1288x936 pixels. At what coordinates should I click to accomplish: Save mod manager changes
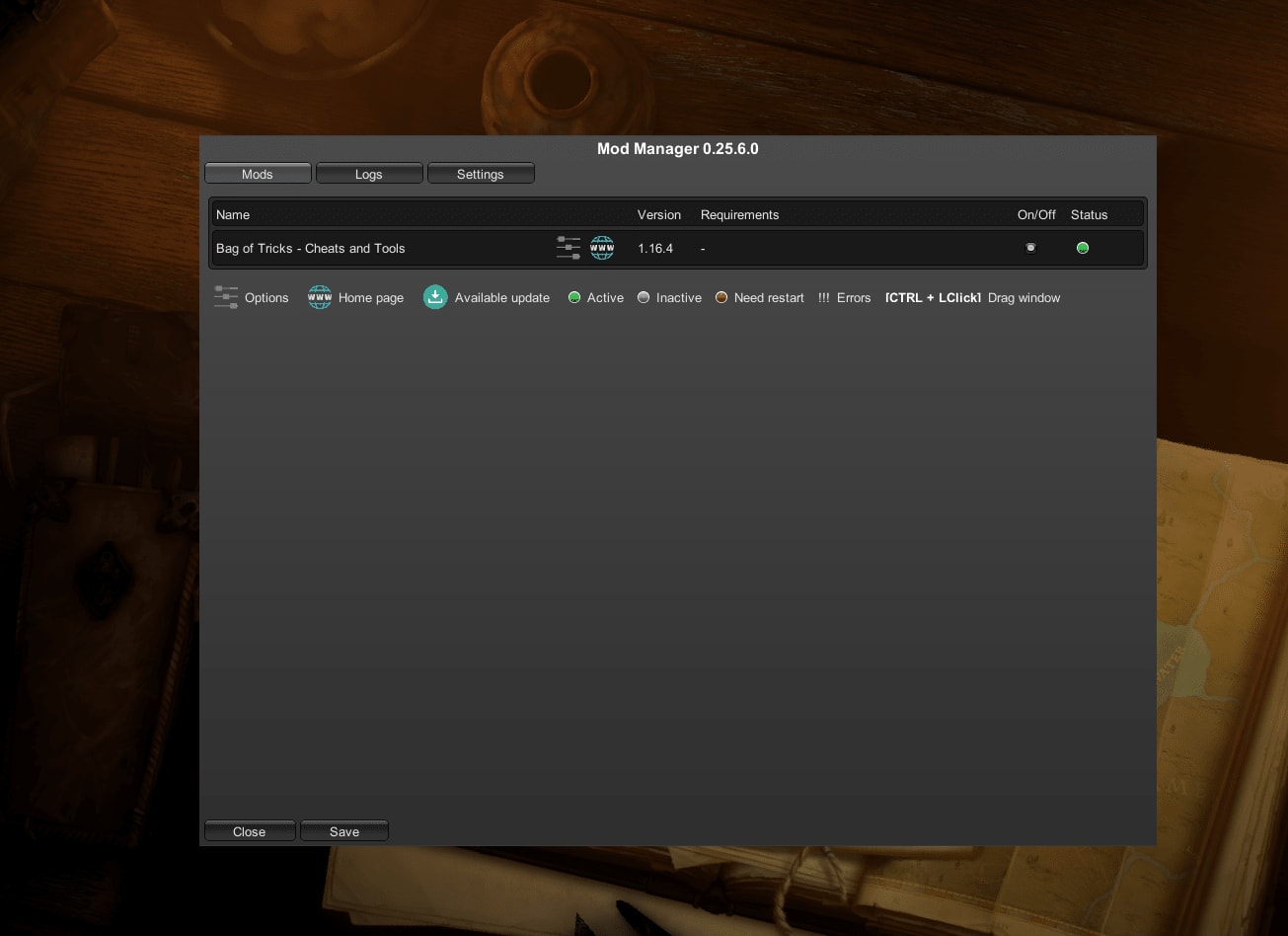[x=344, y=831]
